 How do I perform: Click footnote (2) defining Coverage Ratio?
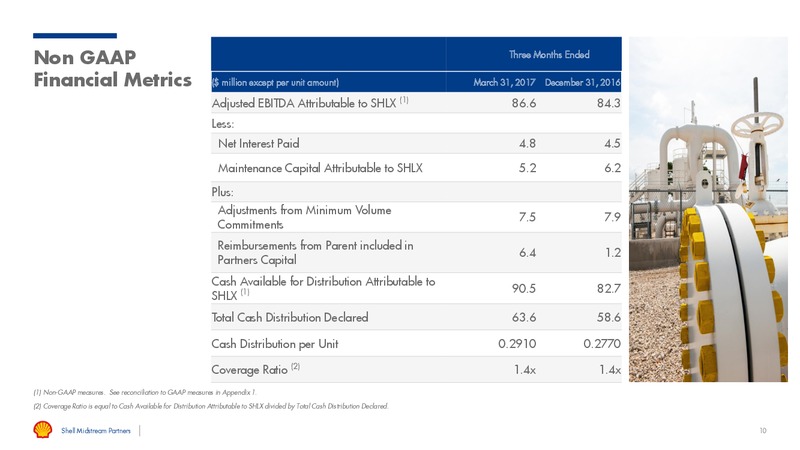211,406
